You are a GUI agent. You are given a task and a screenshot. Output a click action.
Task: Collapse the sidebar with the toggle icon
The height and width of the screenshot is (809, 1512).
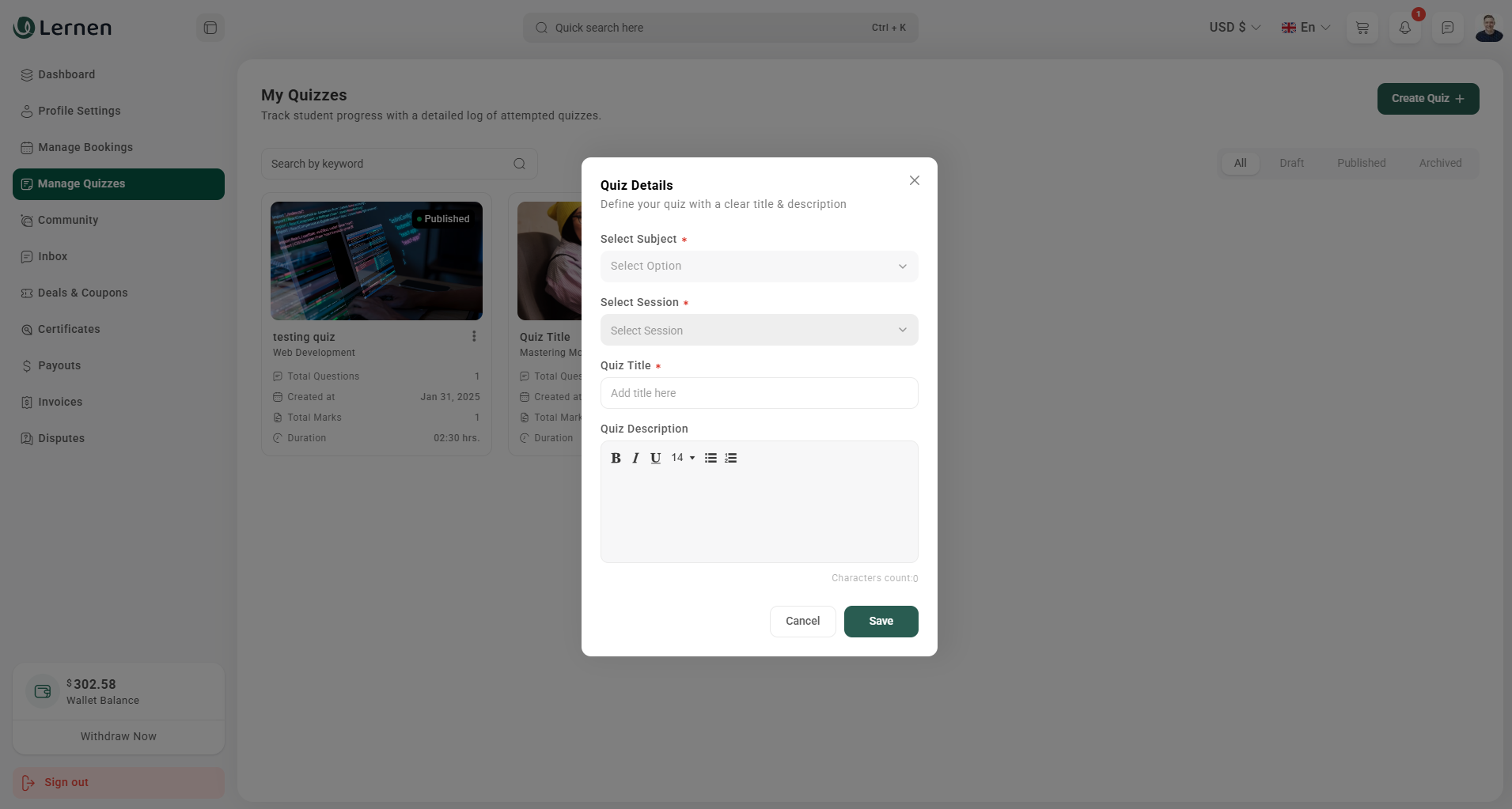tap(210, 28)
